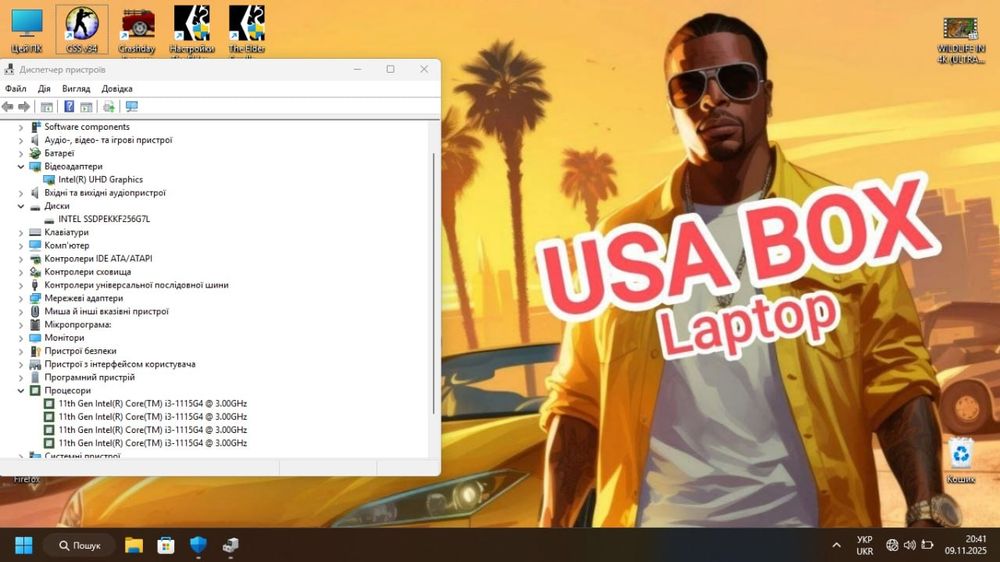Click the WILDLIFE IN 4K video file icon
The height and width of the screenshot is (562, 1000).
coord(960,40)
